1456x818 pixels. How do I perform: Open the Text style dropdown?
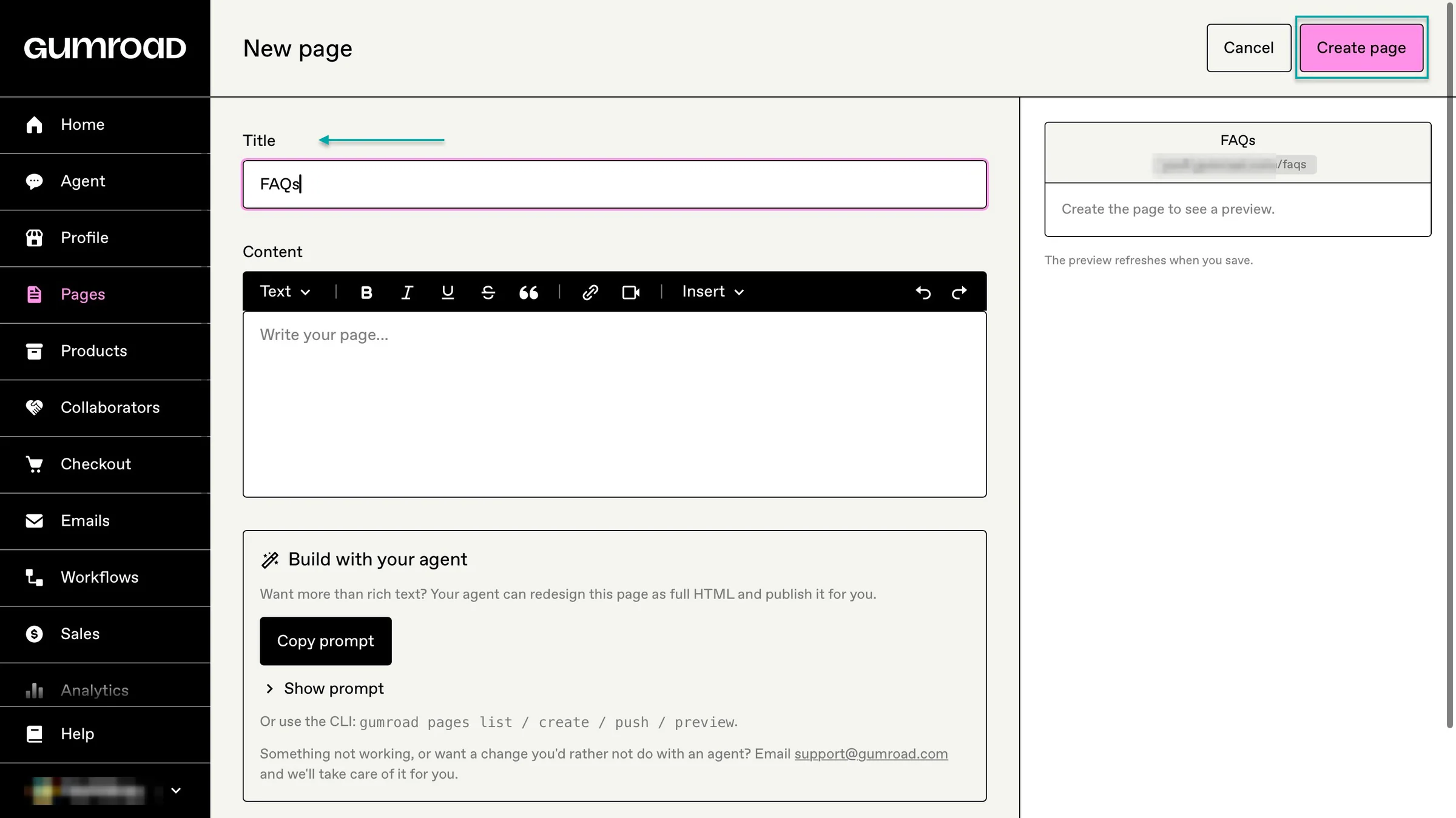(x=285, y=292)
